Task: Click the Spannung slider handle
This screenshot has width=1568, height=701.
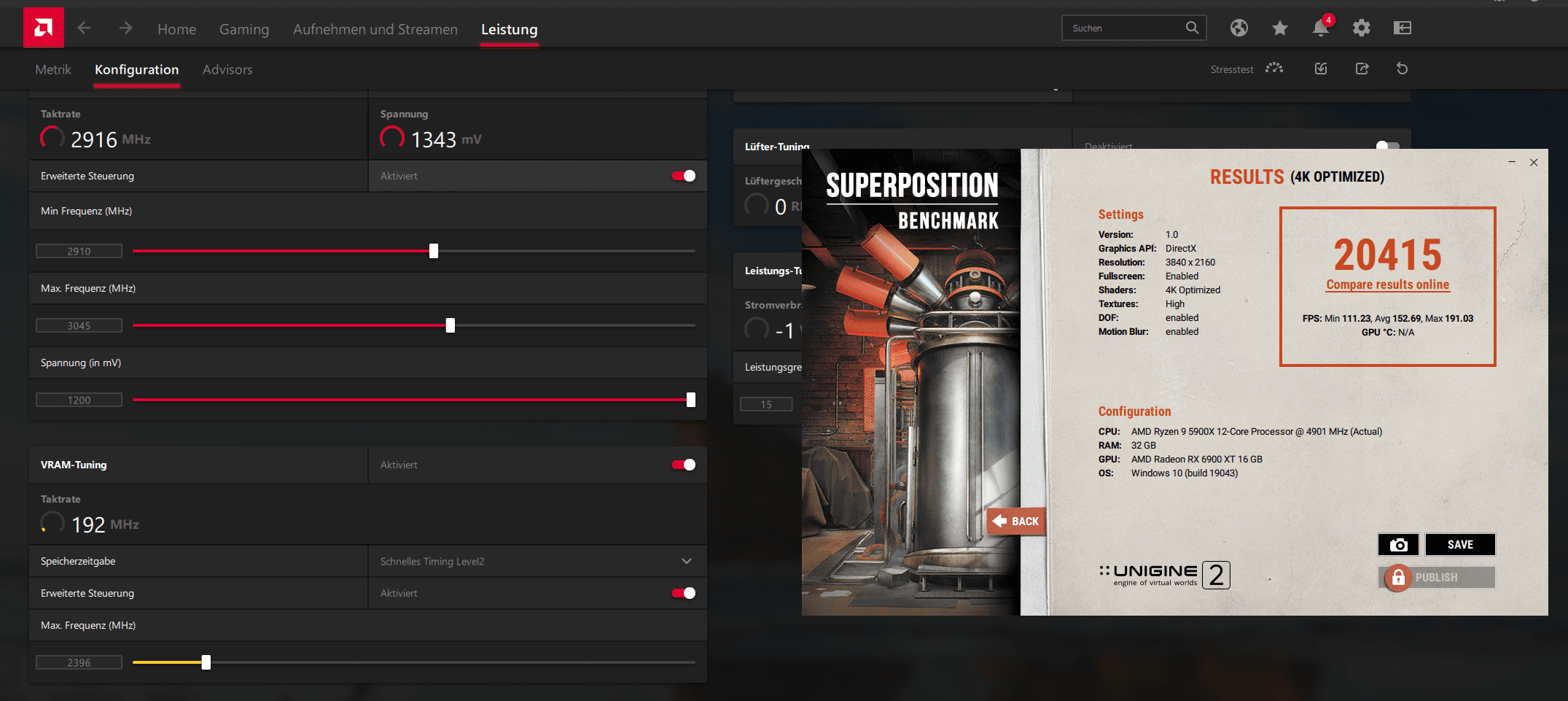Action: click(691, 400)
